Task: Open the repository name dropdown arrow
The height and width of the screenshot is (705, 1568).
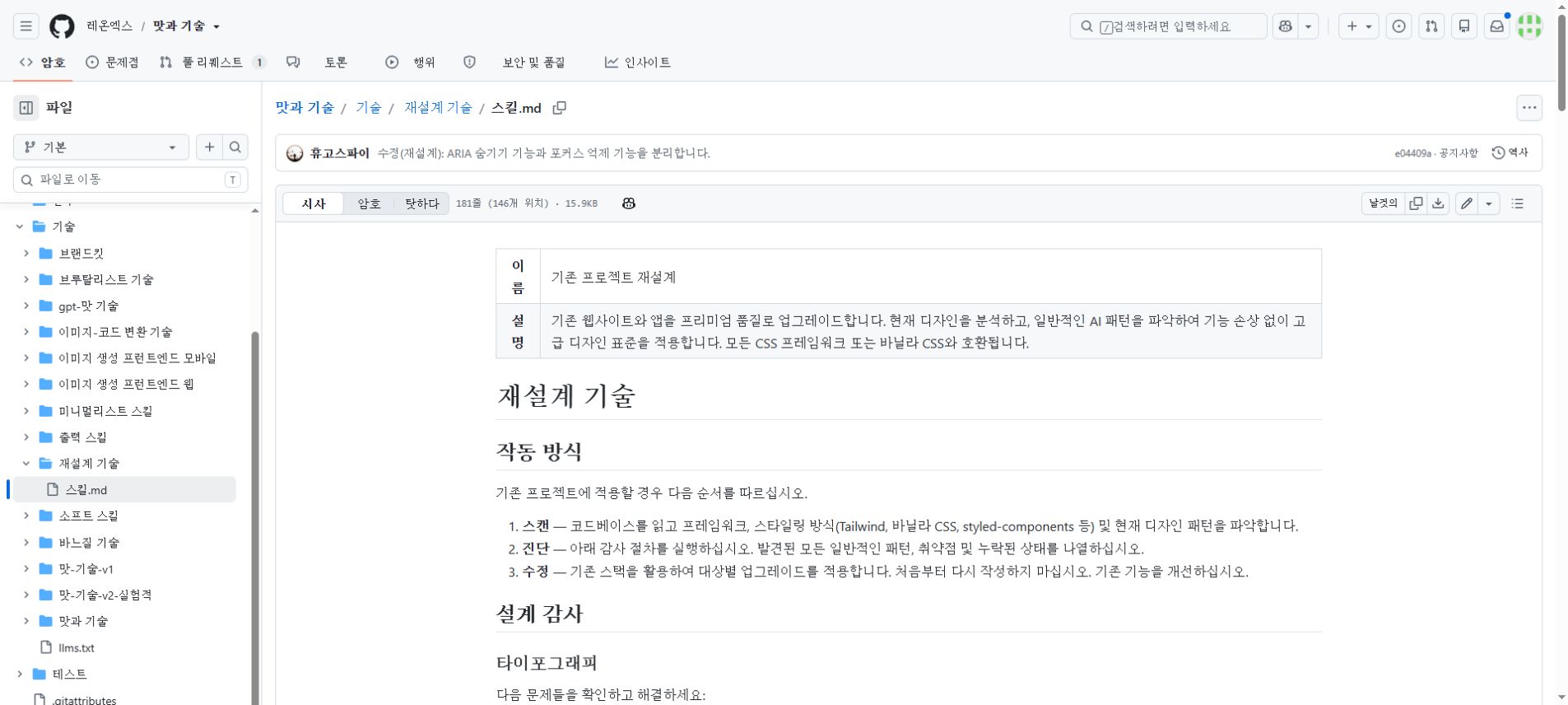Action: 216,26
